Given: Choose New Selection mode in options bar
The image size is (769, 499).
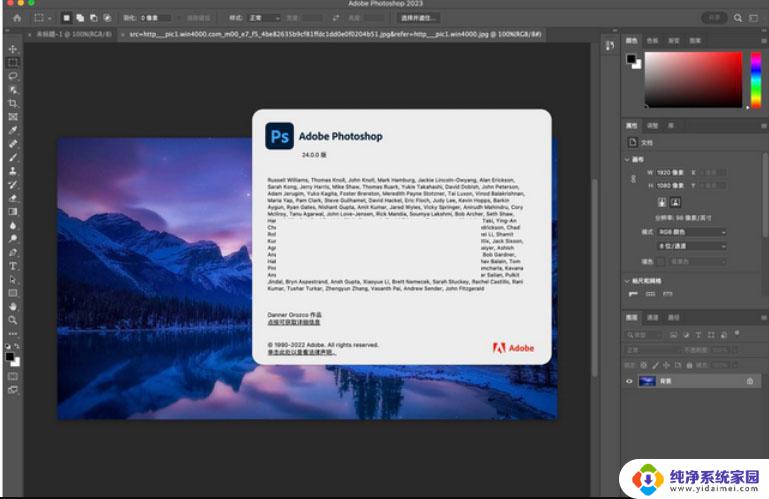Looking at the screenshot, I should pyautogui.click(x=67, y=18).
